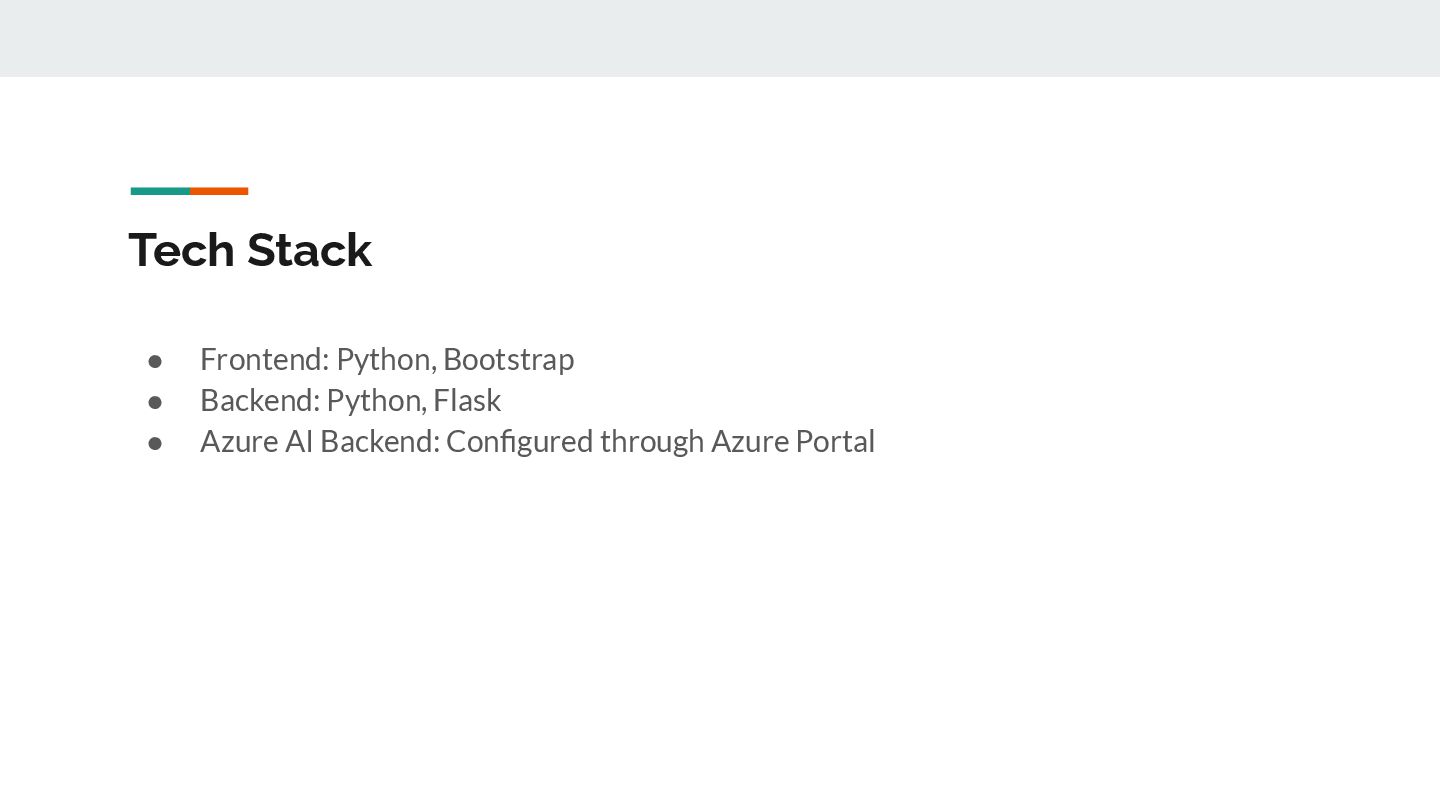Screen dimensions: 1440x810
Task: Click the bullet dot before Azure AI line
Action: 155,442
